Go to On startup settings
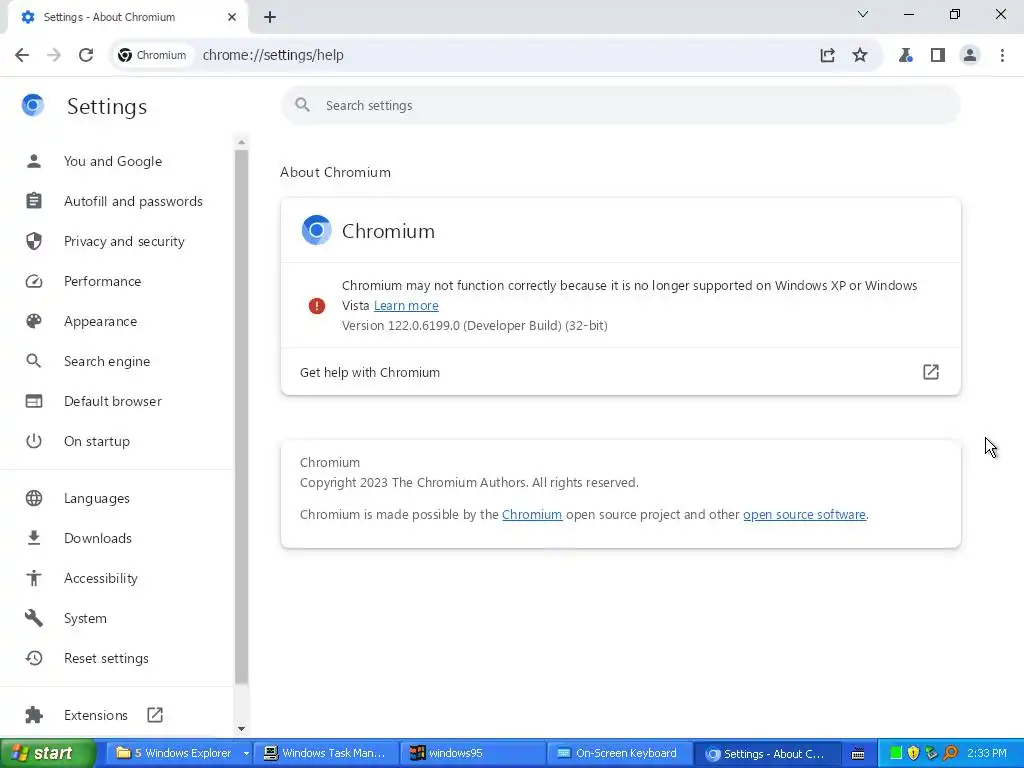1024x768 pixels. tap(97, 441)
